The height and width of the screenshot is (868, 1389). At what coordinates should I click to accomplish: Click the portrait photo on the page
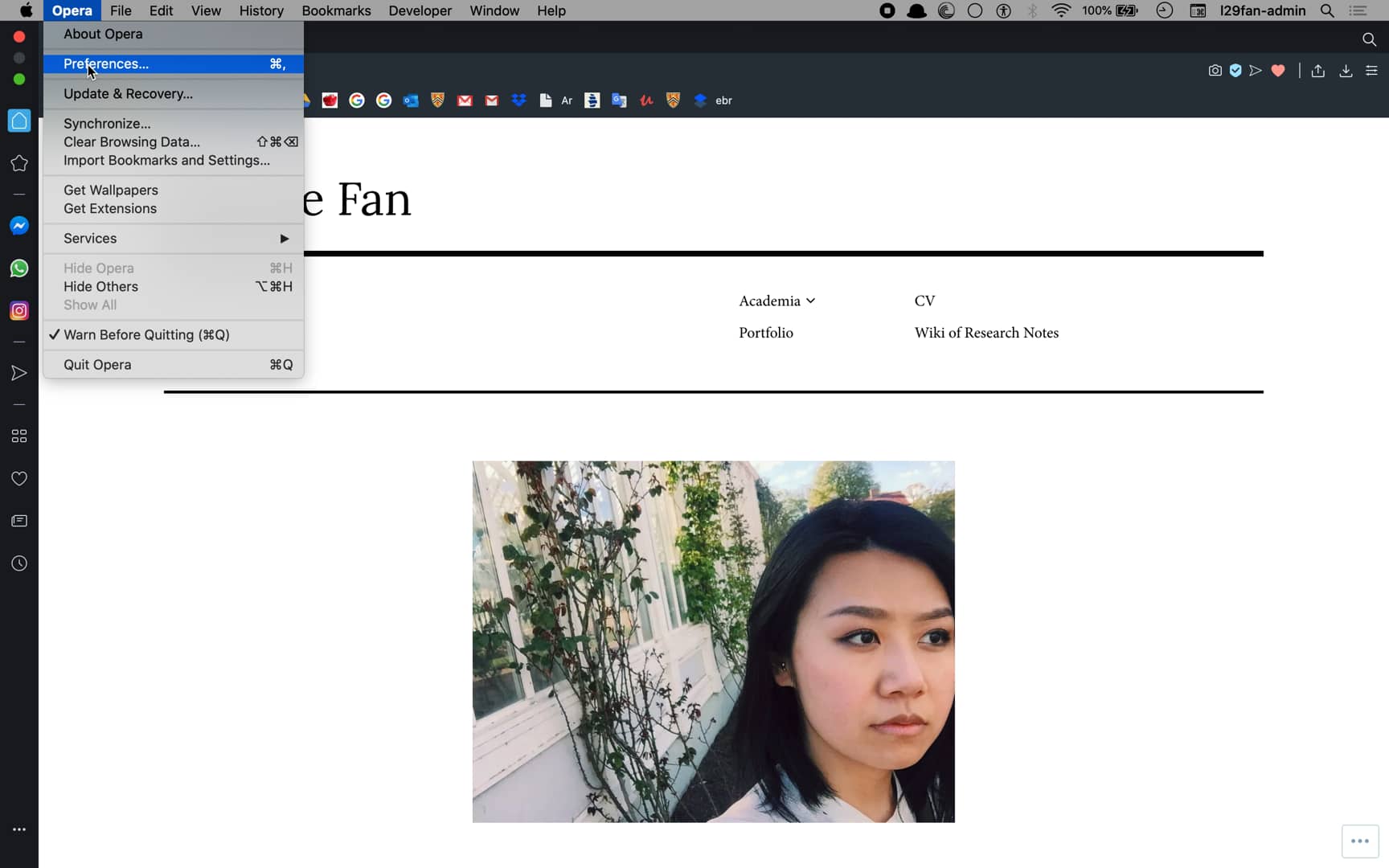pos(714,641)
